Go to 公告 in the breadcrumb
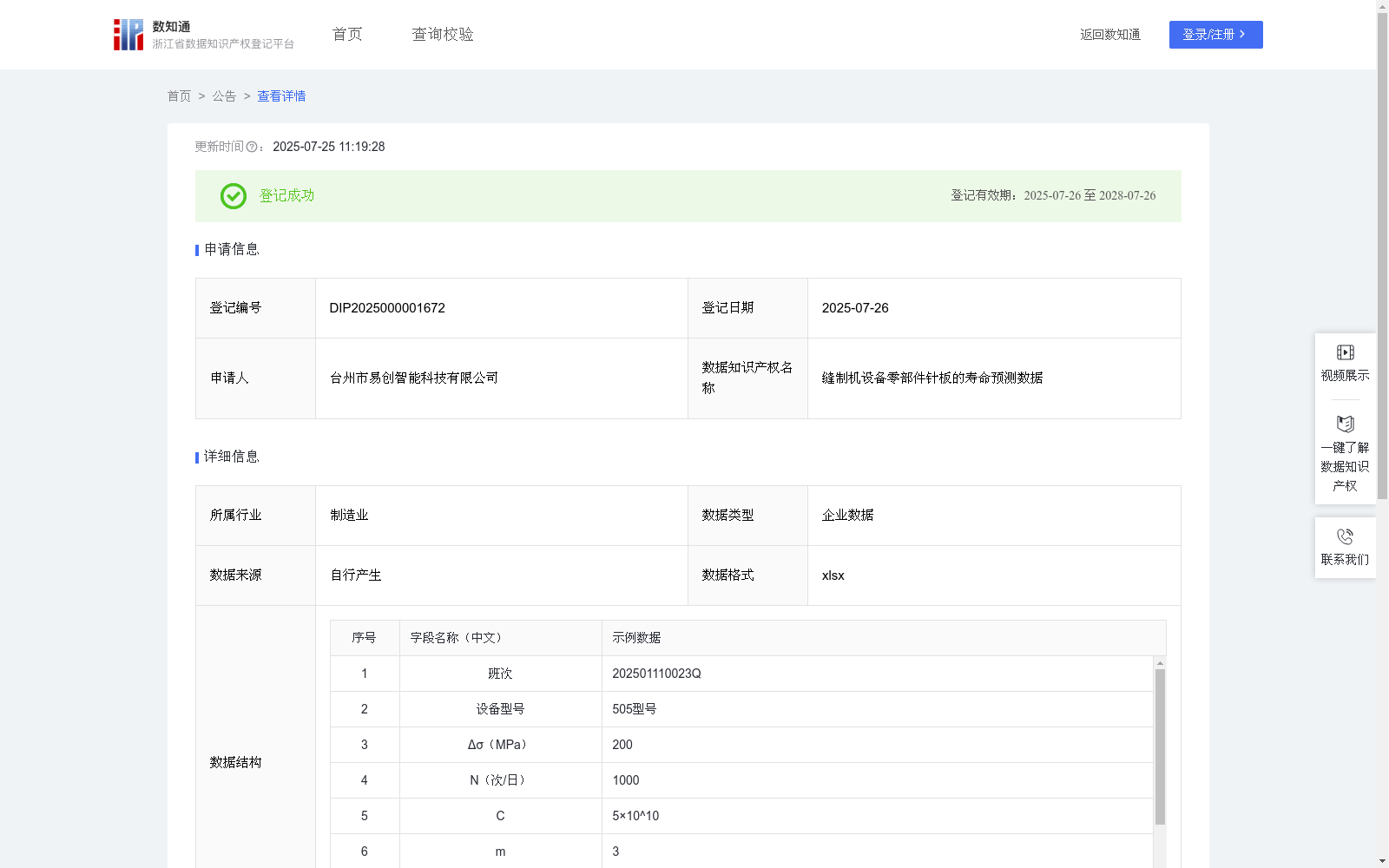The image size is (1389, 868). tap(224, 96)
